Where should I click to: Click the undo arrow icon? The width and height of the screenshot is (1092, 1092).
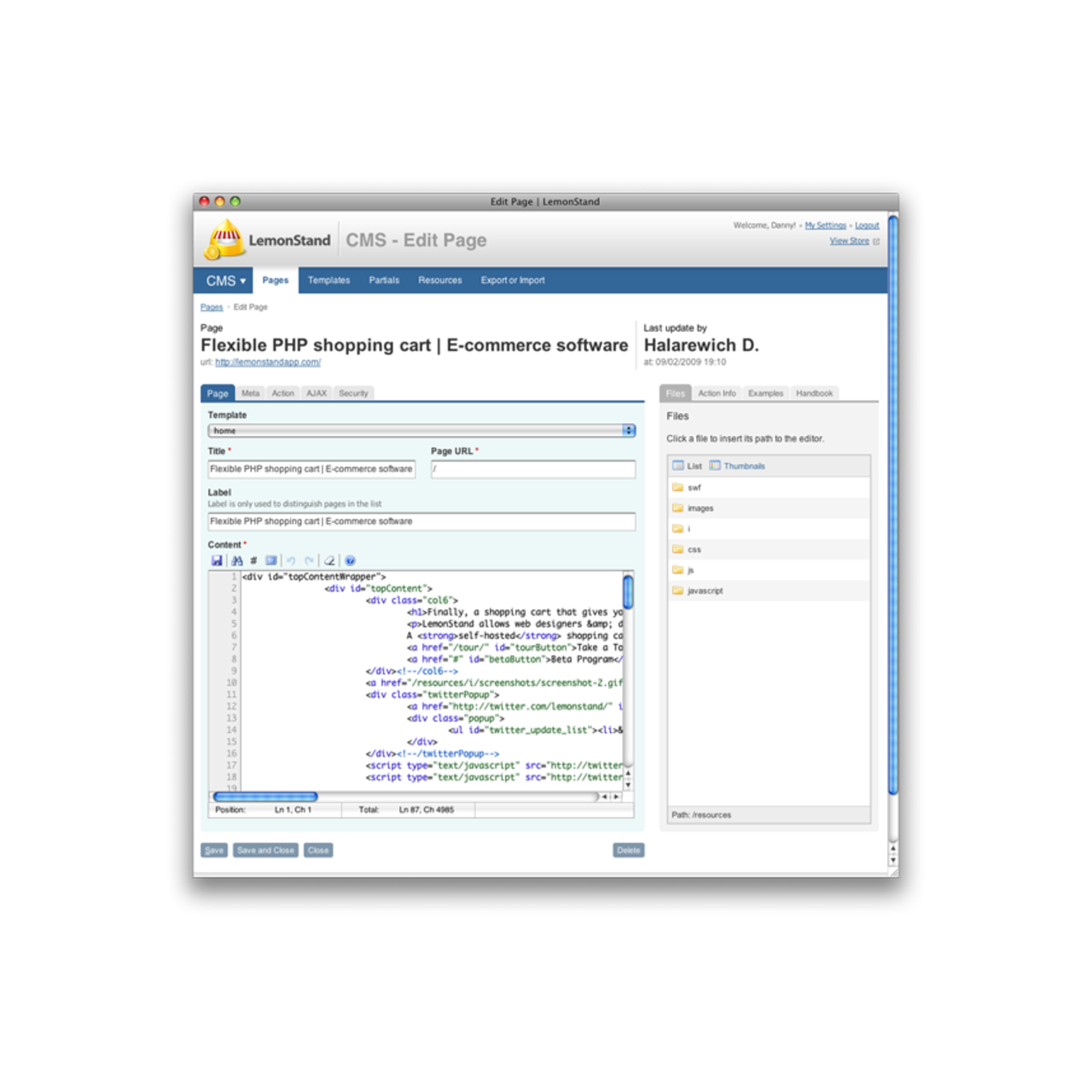(291, 561)
